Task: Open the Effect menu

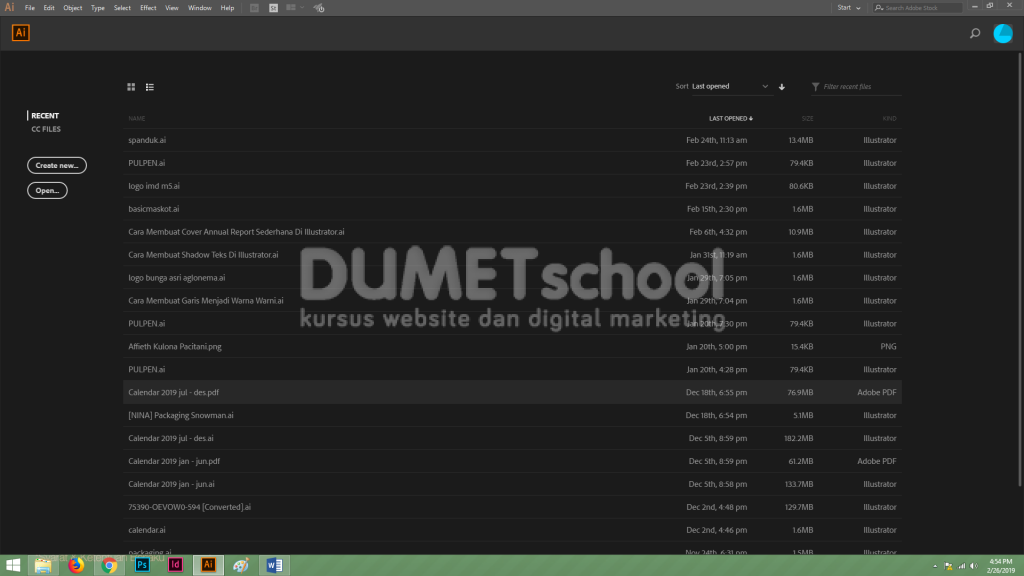Action: (148, 8)
